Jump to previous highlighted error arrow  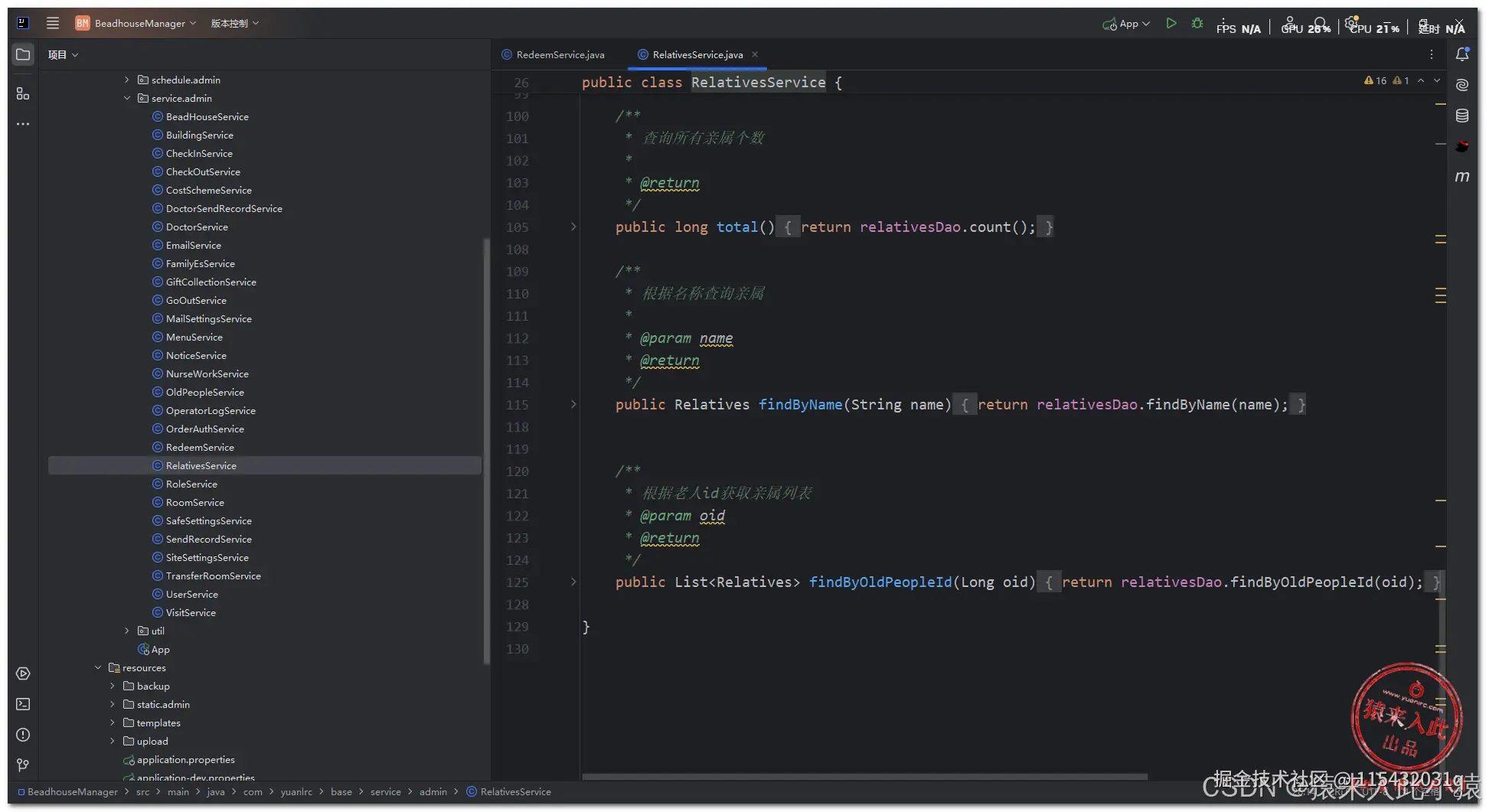point(1421,80)
